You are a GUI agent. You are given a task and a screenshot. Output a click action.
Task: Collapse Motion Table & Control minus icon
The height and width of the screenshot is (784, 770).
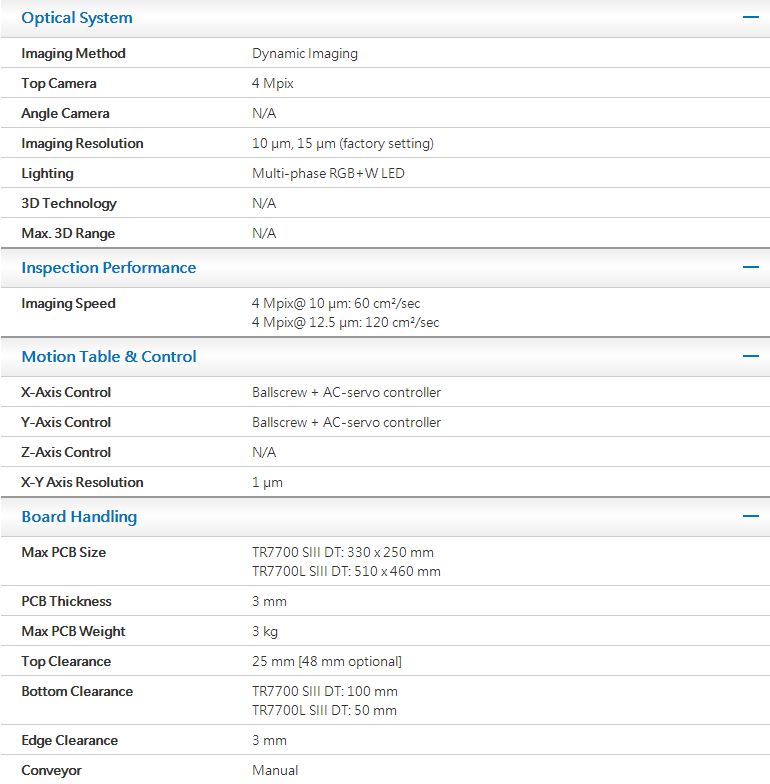coord(751,356)
